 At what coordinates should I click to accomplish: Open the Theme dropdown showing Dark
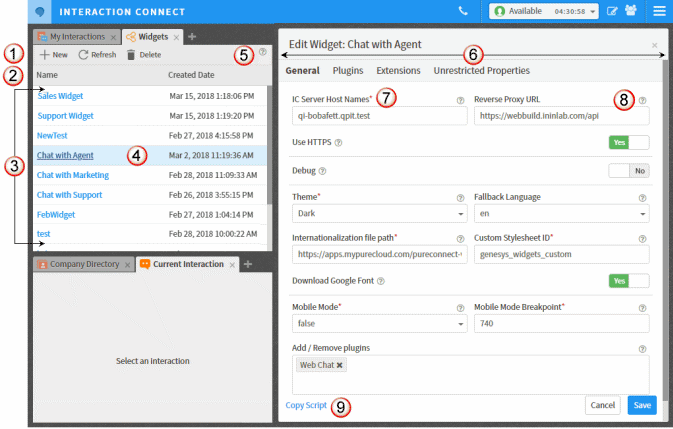[x=378, y=213]
